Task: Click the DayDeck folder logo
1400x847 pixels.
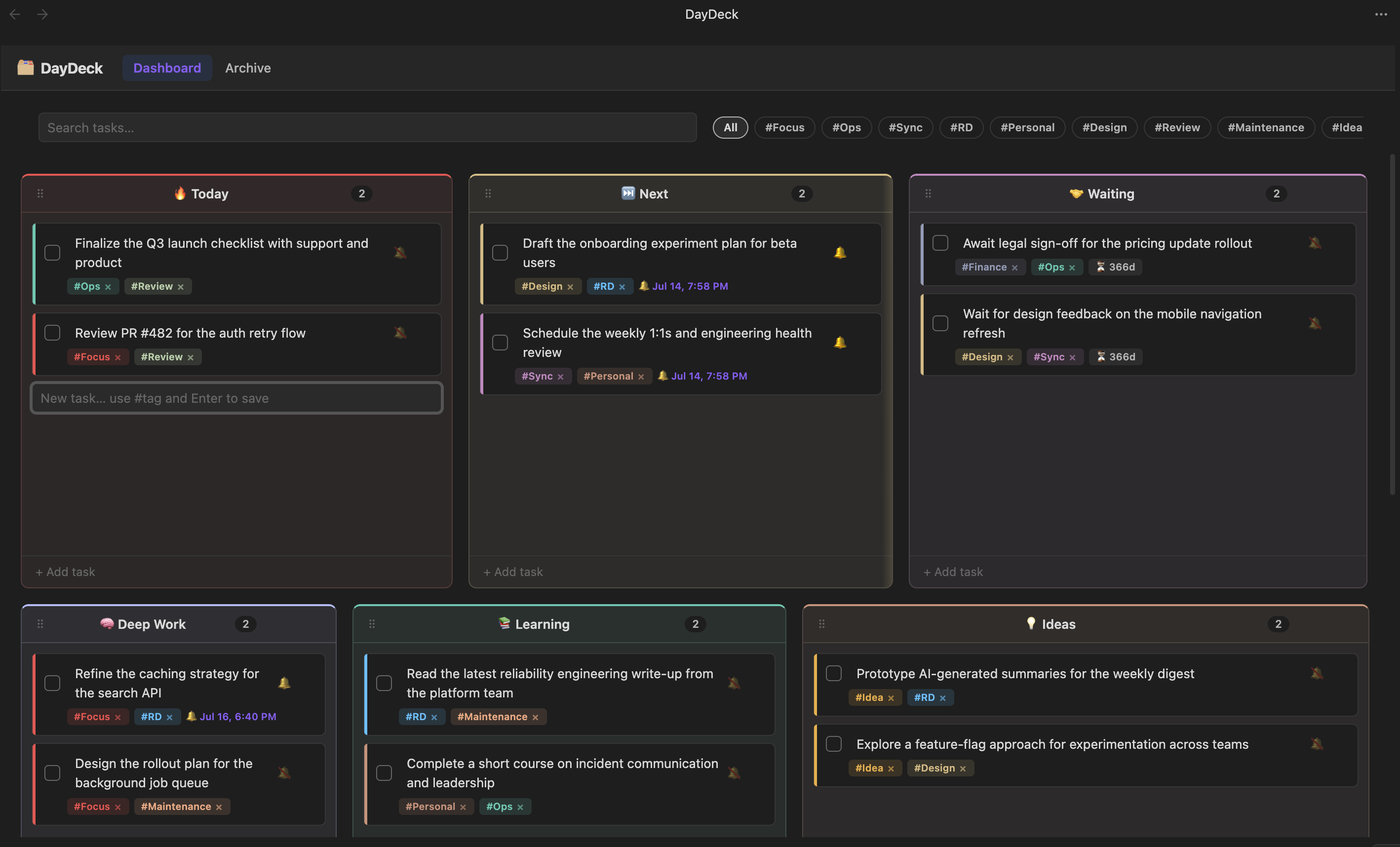Action: click(25, 68)
